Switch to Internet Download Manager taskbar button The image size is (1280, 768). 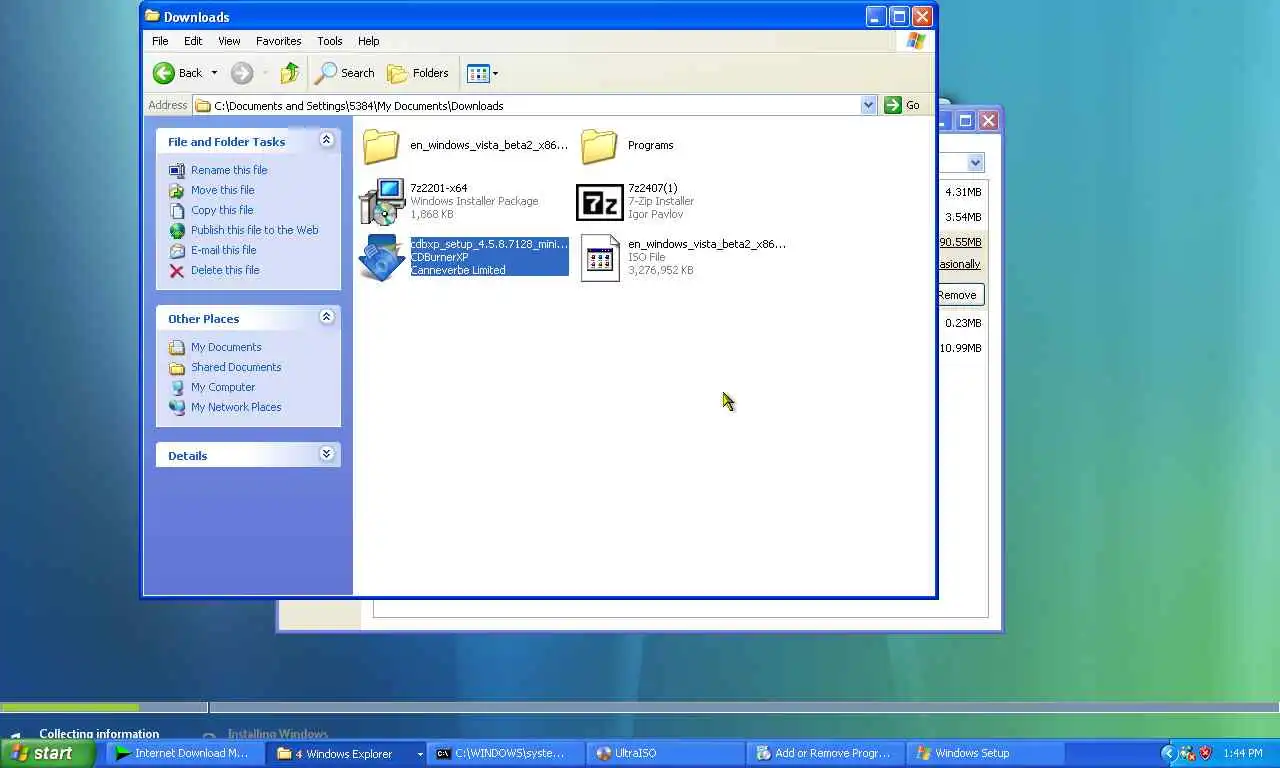[185, 753]
